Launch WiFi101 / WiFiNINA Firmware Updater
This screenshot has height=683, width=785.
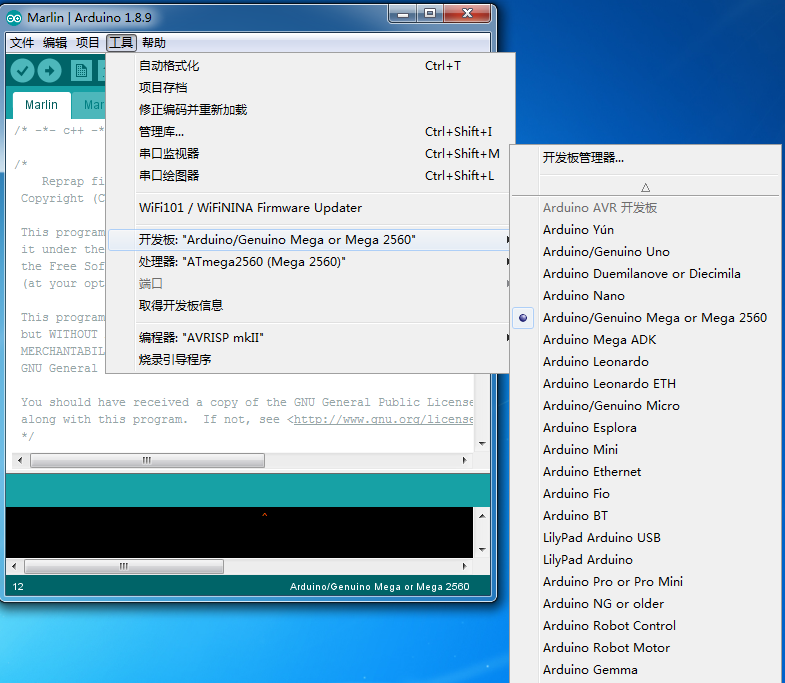[x=307, y=208]
